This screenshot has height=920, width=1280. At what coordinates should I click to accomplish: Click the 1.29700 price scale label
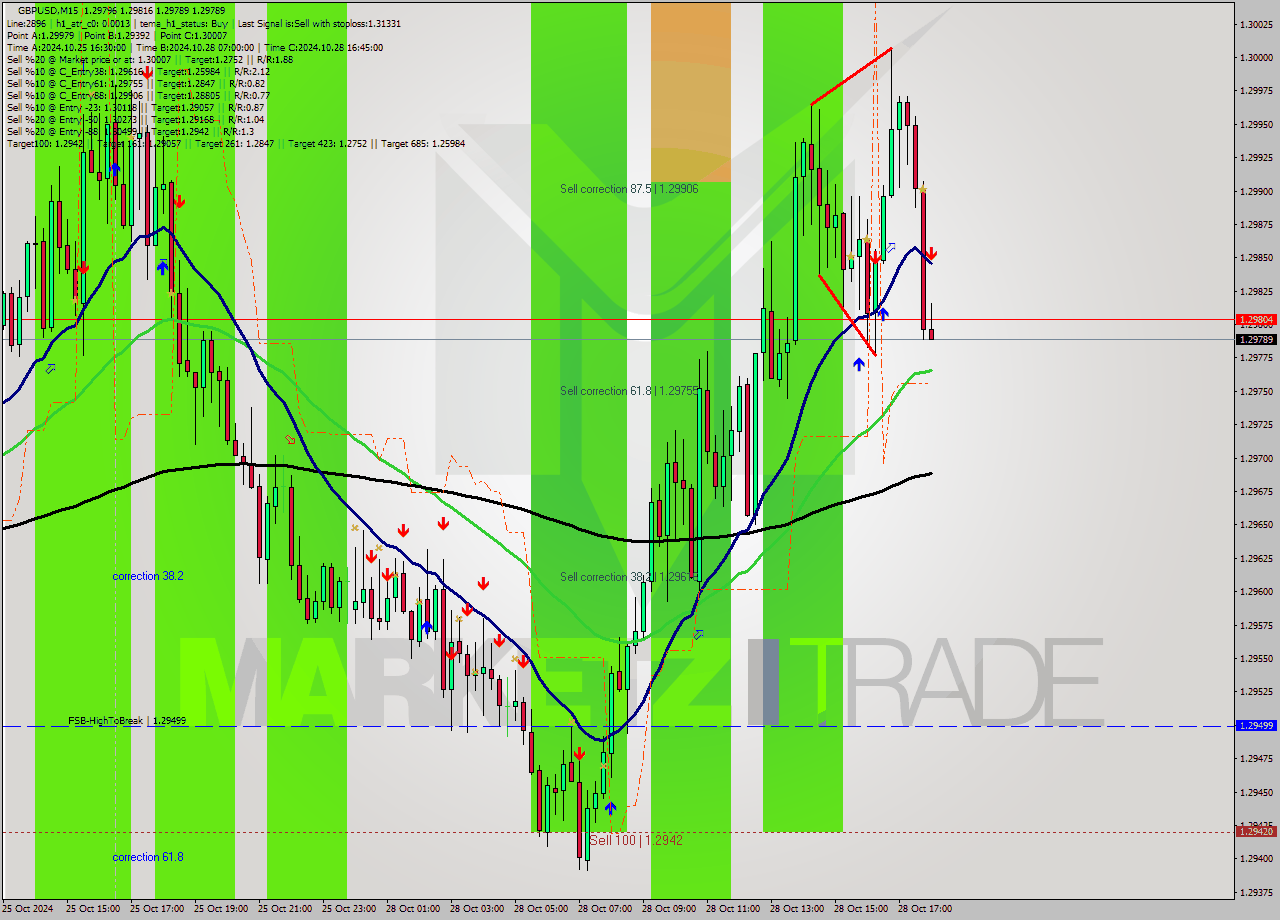[1256, 458]
